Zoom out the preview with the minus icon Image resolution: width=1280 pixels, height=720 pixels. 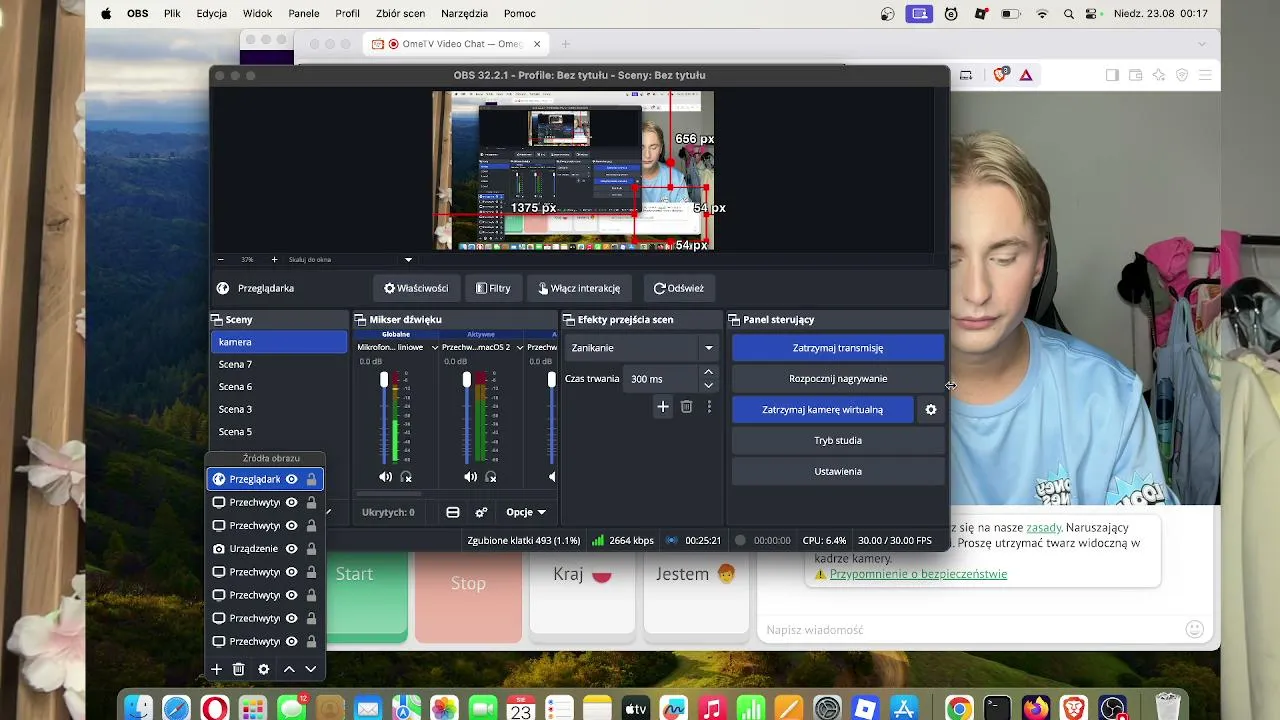click(x=221, y=259)
